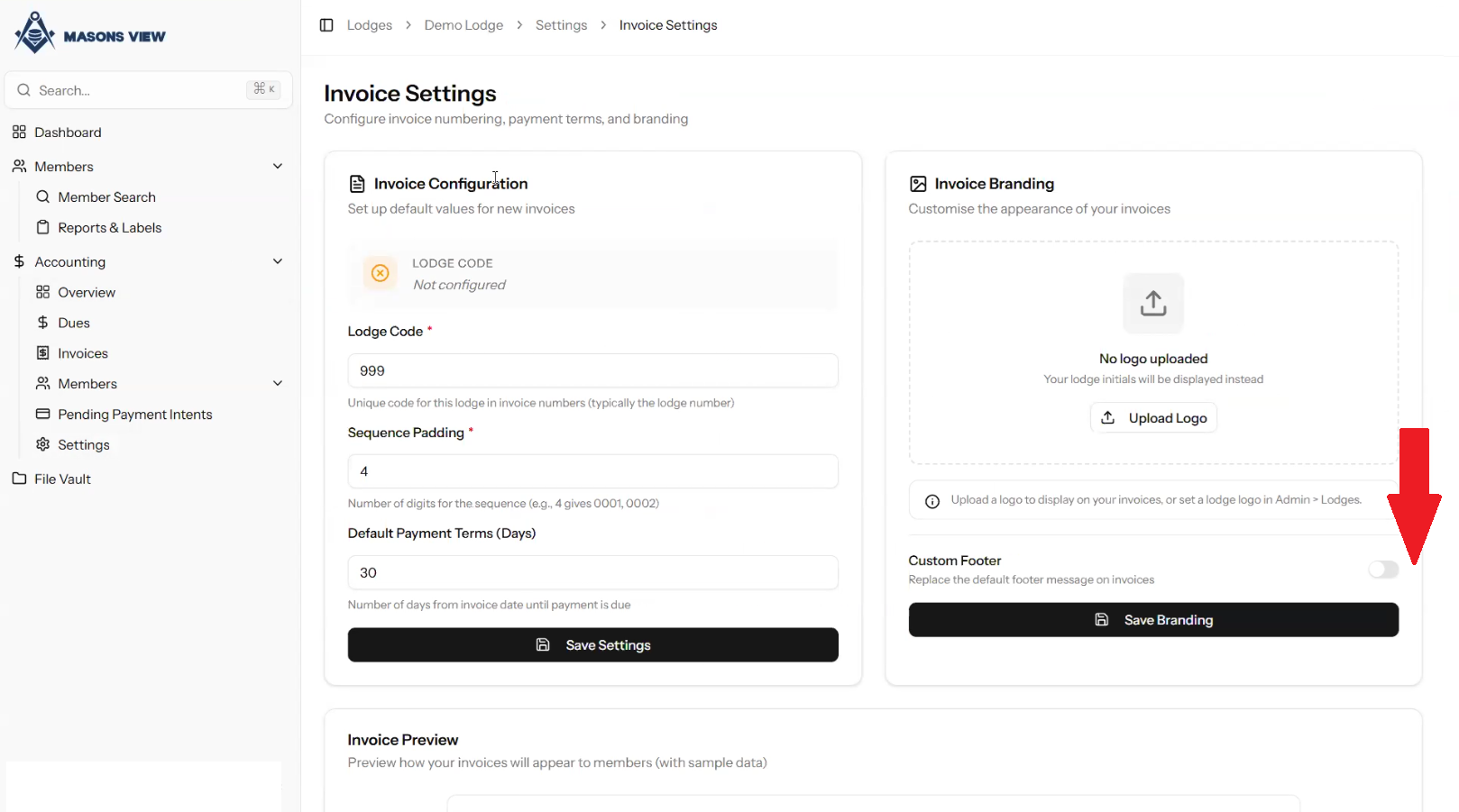1459x812 pixels.
Task: Collapse the Members sidebar section
Action: [278, 167]
